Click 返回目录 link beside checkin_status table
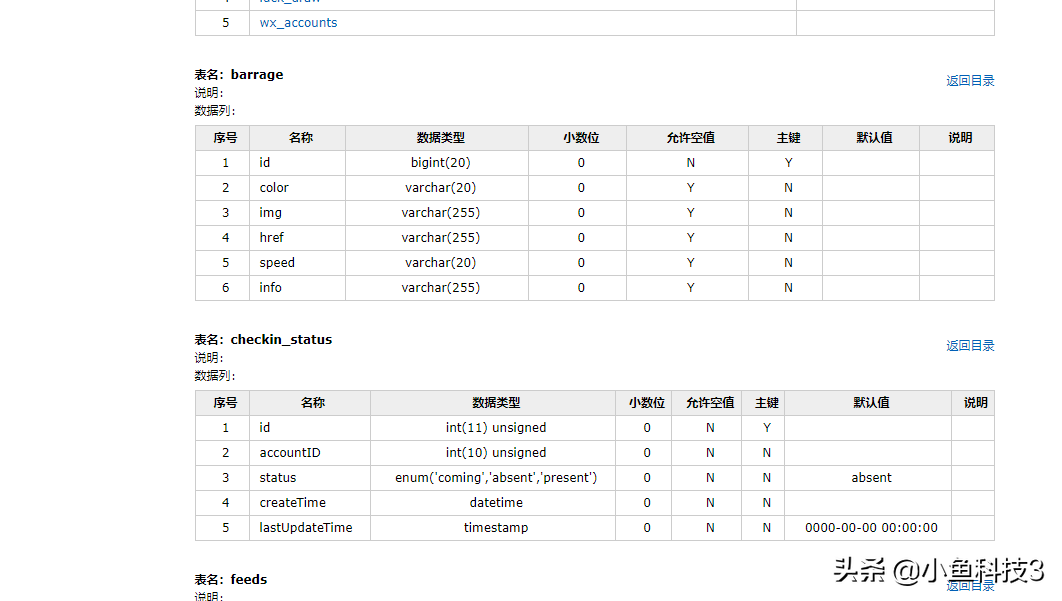The image size is (1062, 601). [x=970, y=346]
